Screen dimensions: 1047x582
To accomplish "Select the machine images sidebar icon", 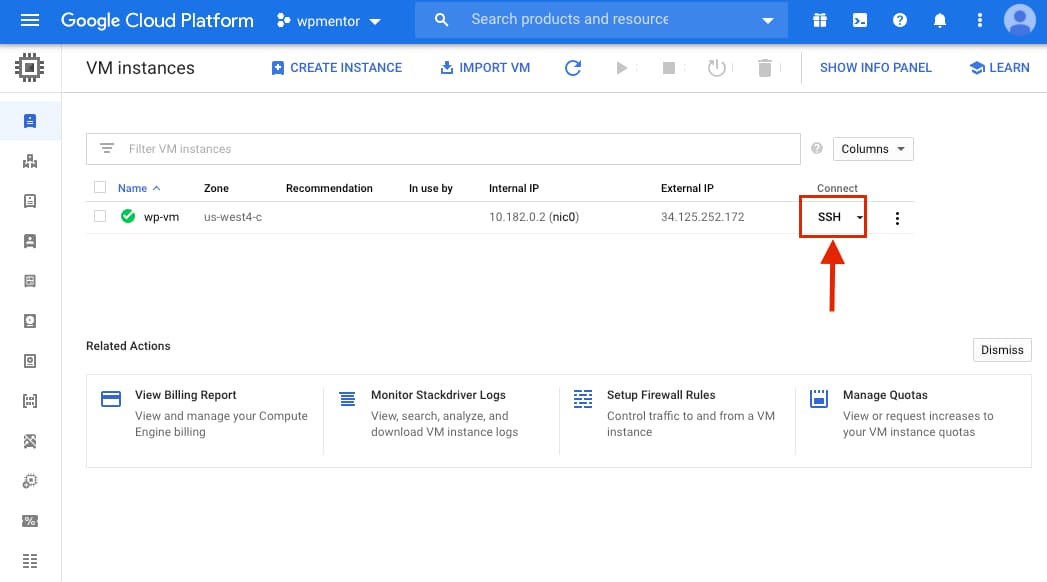I will pos(30,281).
